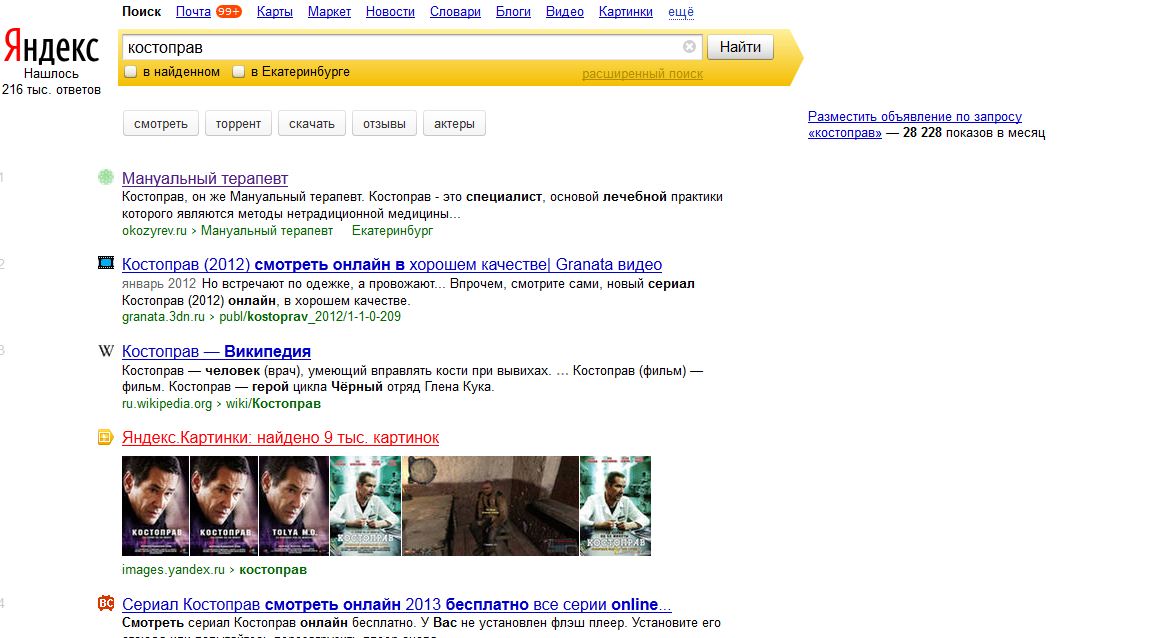Switch to Маркет service
The height and width of the screenshot is (638, 1172).
point(329,12)
